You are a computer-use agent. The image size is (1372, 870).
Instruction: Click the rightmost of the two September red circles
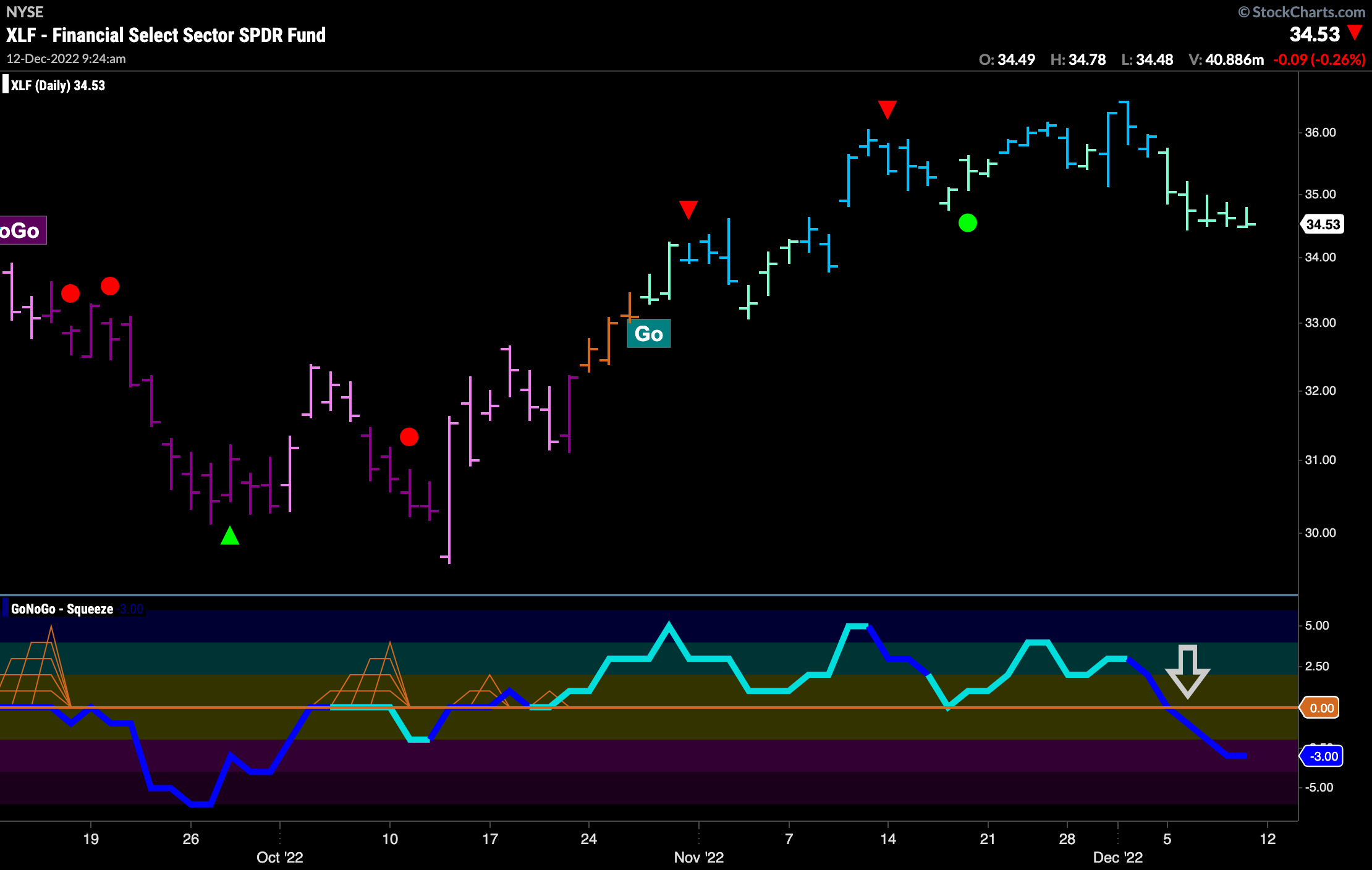[110, 286]
